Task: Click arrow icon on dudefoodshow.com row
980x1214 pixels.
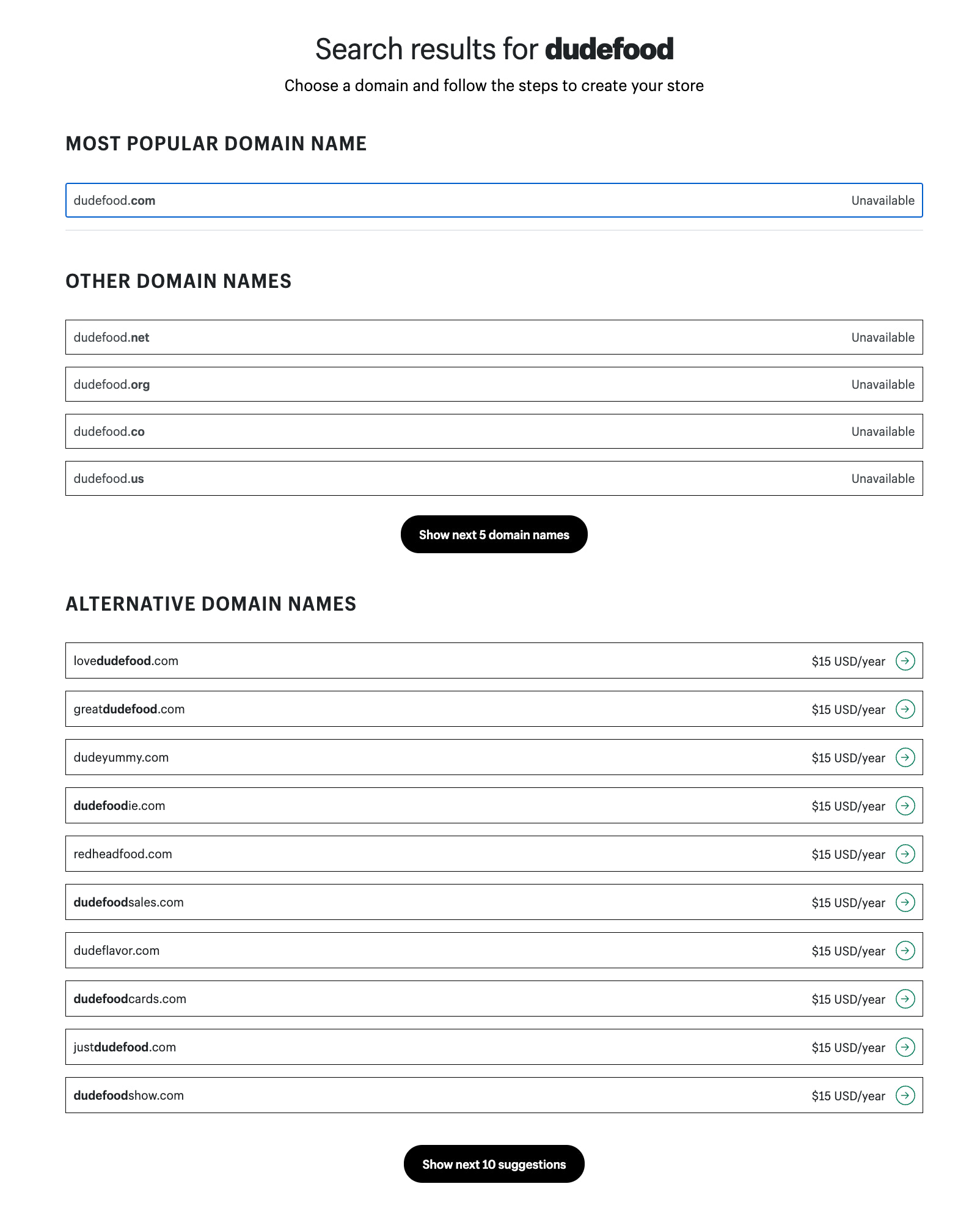Action: 905,1095
